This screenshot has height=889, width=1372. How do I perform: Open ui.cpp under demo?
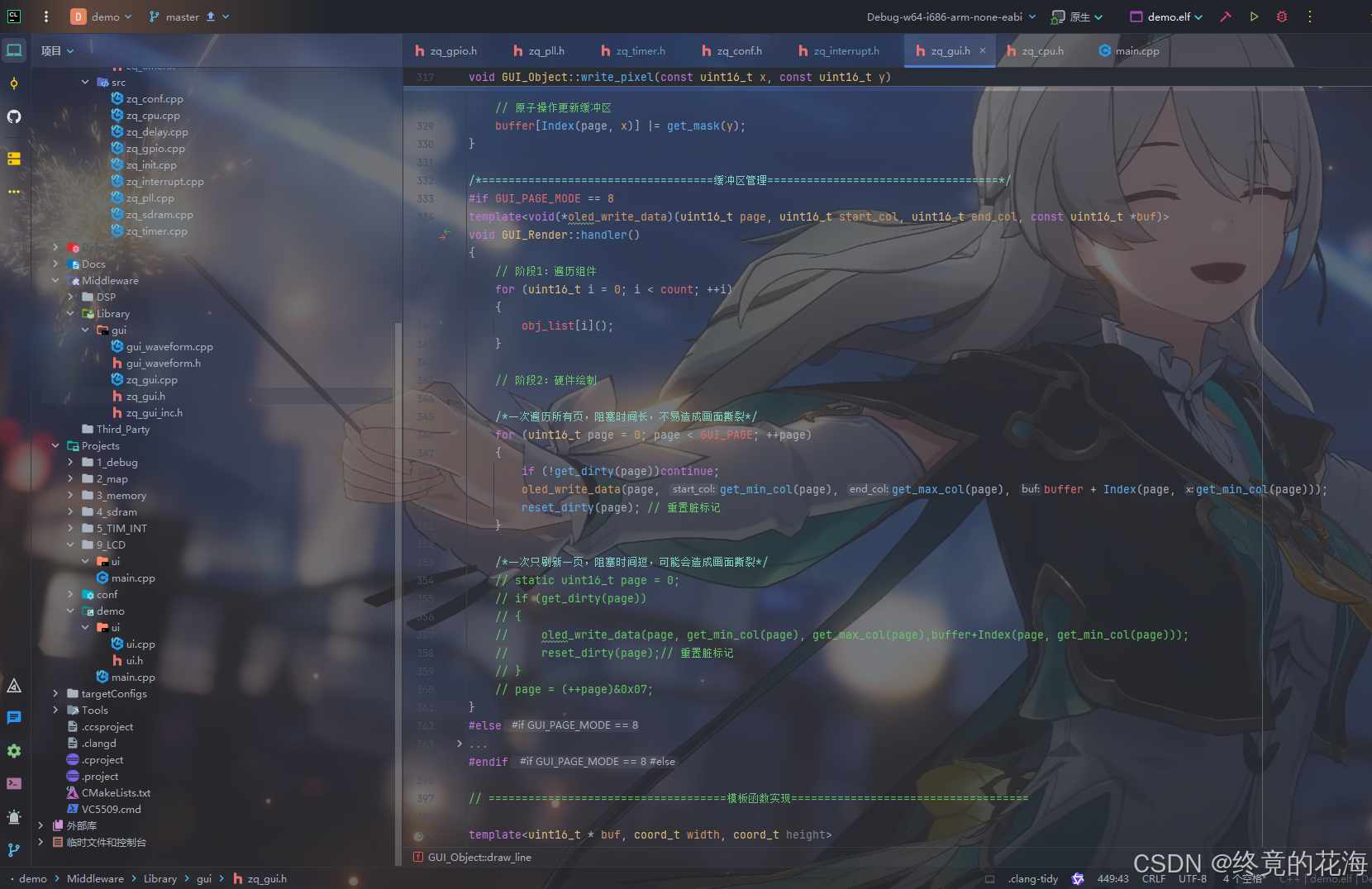point(141,644)
